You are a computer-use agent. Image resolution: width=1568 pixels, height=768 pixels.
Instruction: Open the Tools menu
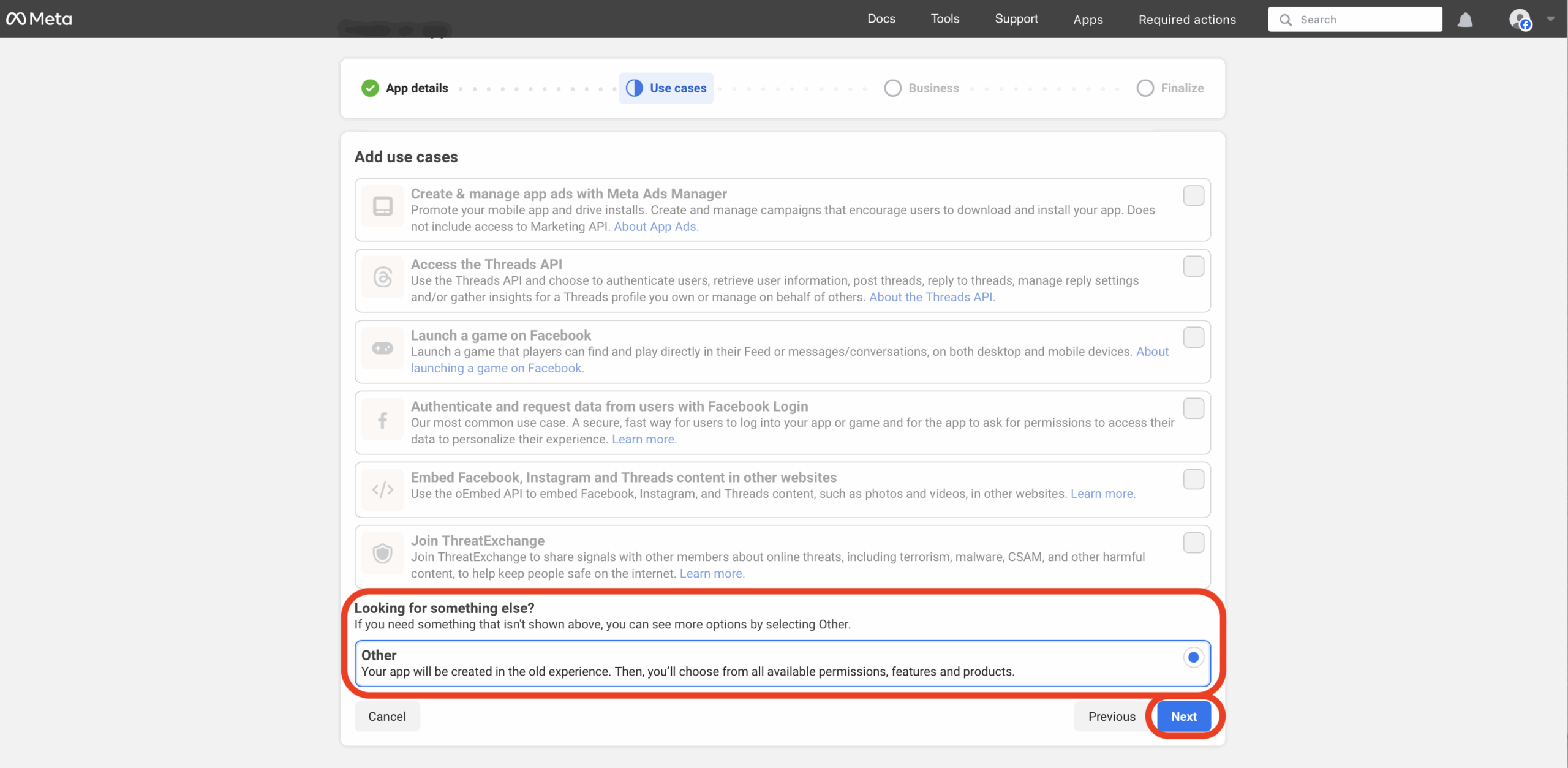(945, 19)
